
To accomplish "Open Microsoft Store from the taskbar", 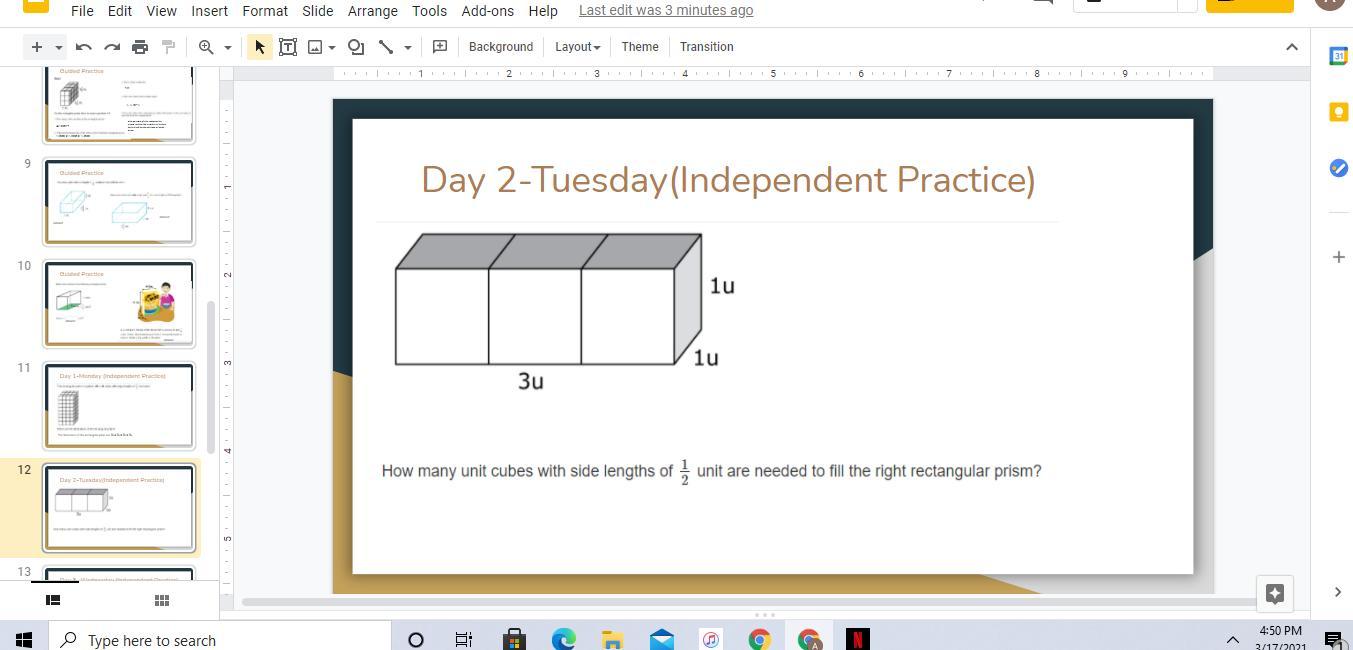I will click(514, 640).
